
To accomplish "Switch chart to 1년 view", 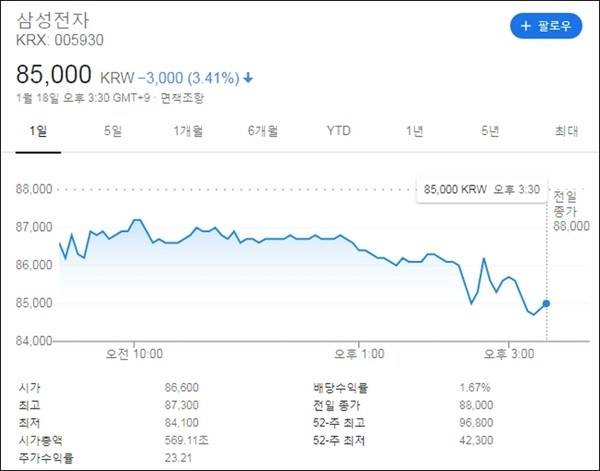I will (x=414, y=131).
